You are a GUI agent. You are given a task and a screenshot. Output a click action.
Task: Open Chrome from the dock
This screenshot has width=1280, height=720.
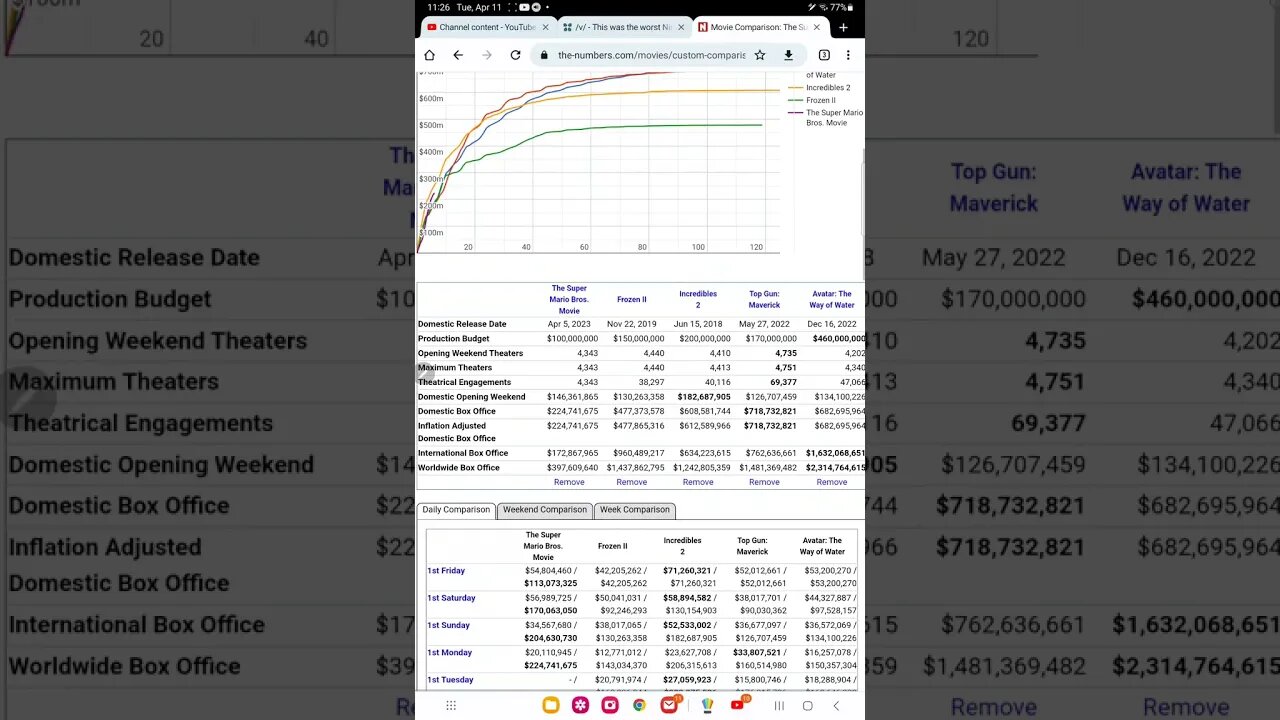(639, 705)
